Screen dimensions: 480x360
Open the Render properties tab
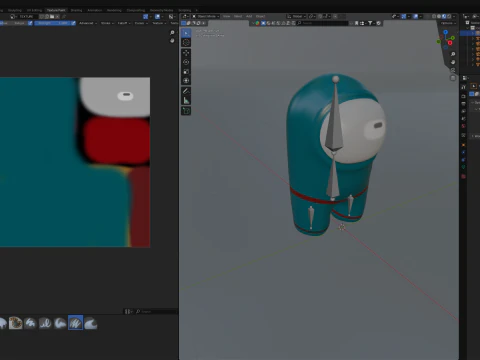point(463,96)
